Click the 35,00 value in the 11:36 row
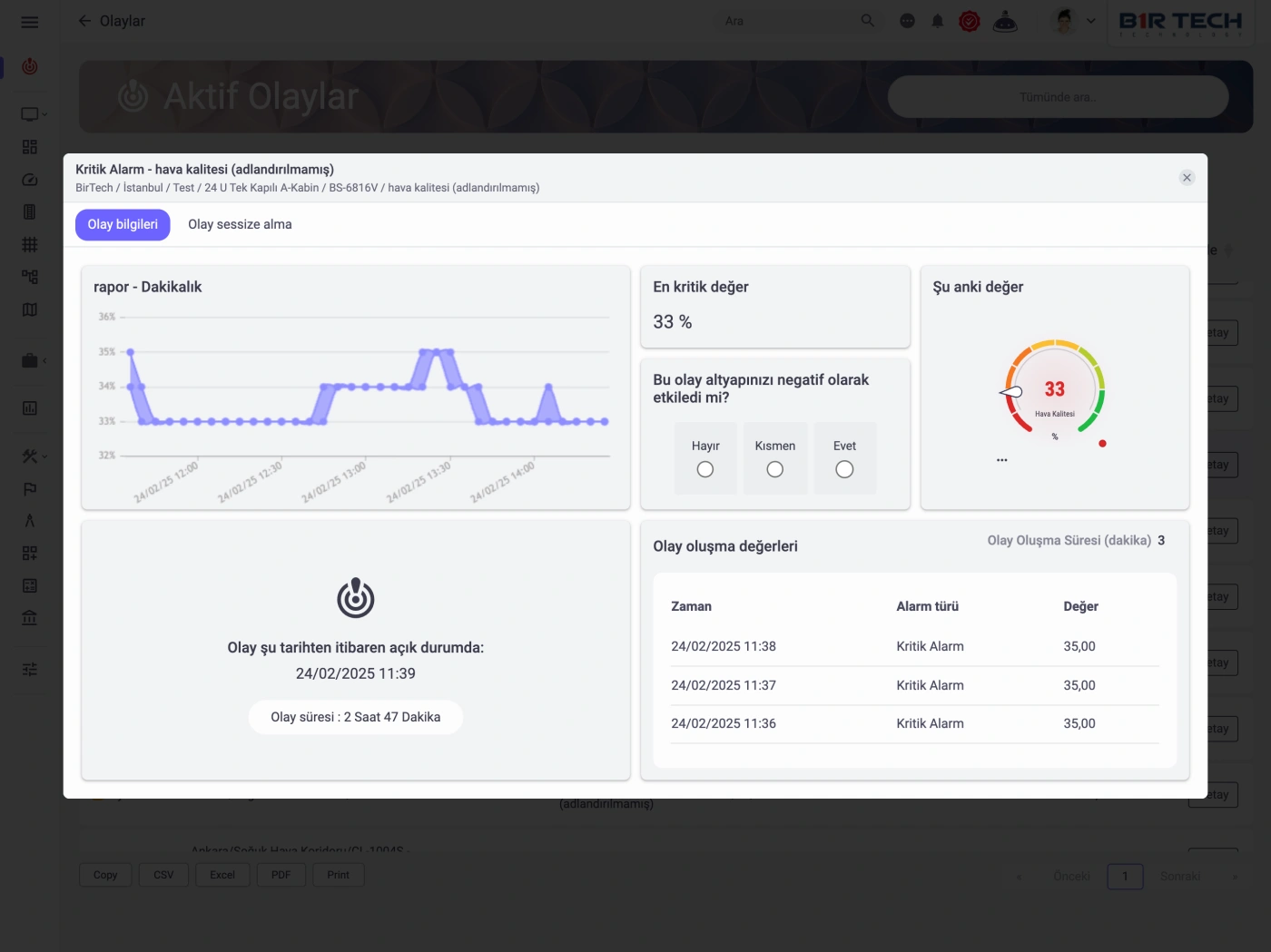Viewport: 1271px width, 952px height. pos(1079,723)
